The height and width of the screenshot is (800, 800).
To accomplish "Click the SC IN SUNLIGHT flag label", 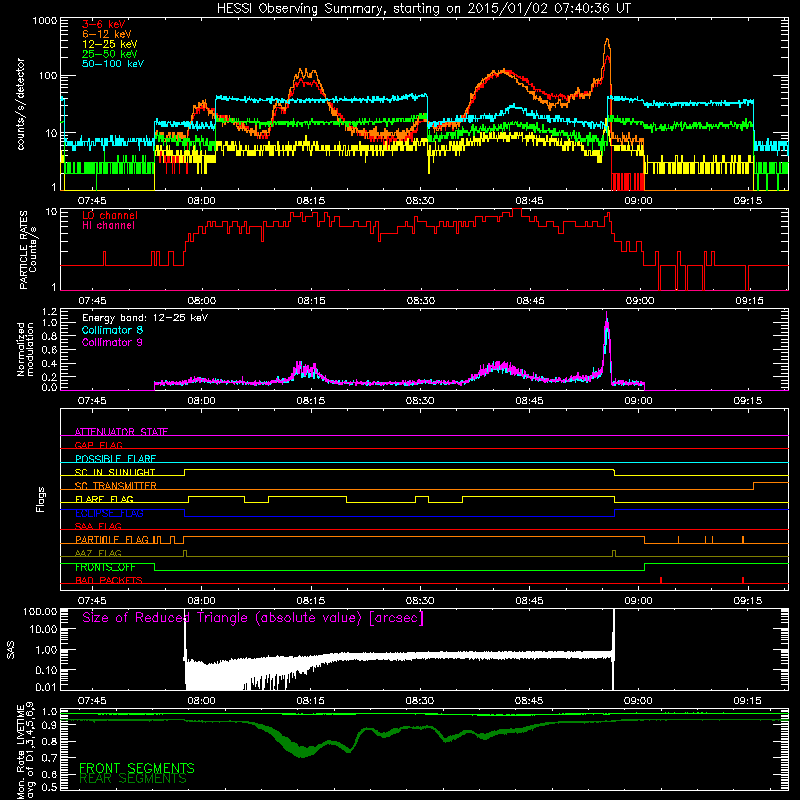I will [x=115, y=472].
